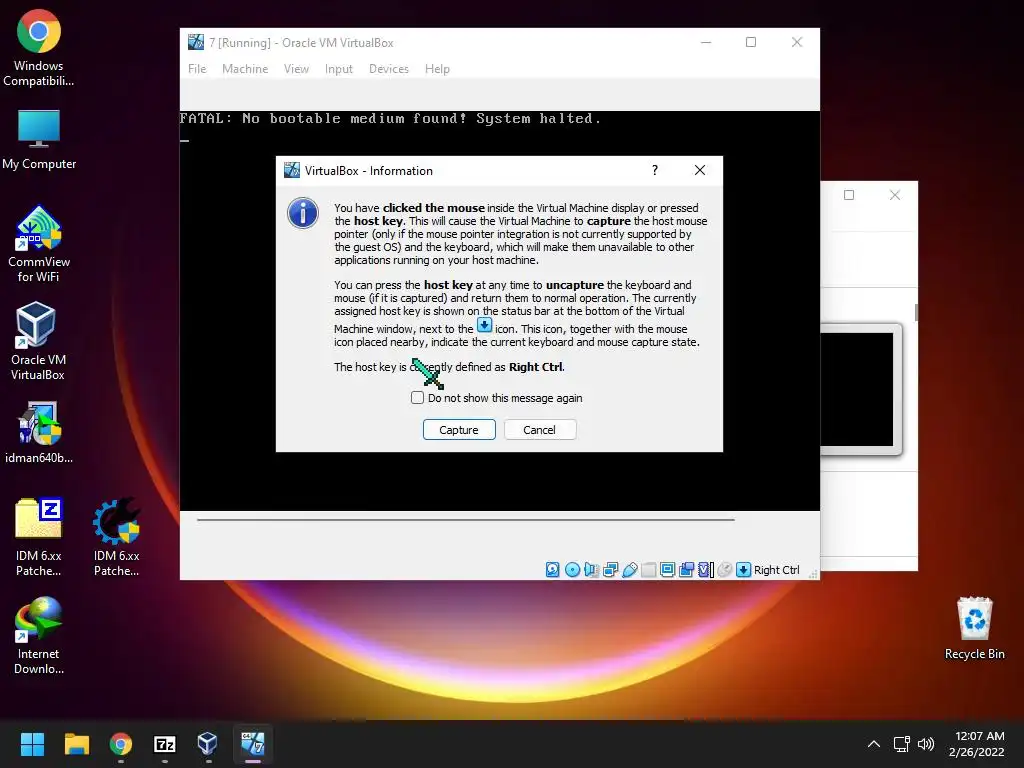
Task: Tick 'Do not show this message again'
Action: [417, 398]
